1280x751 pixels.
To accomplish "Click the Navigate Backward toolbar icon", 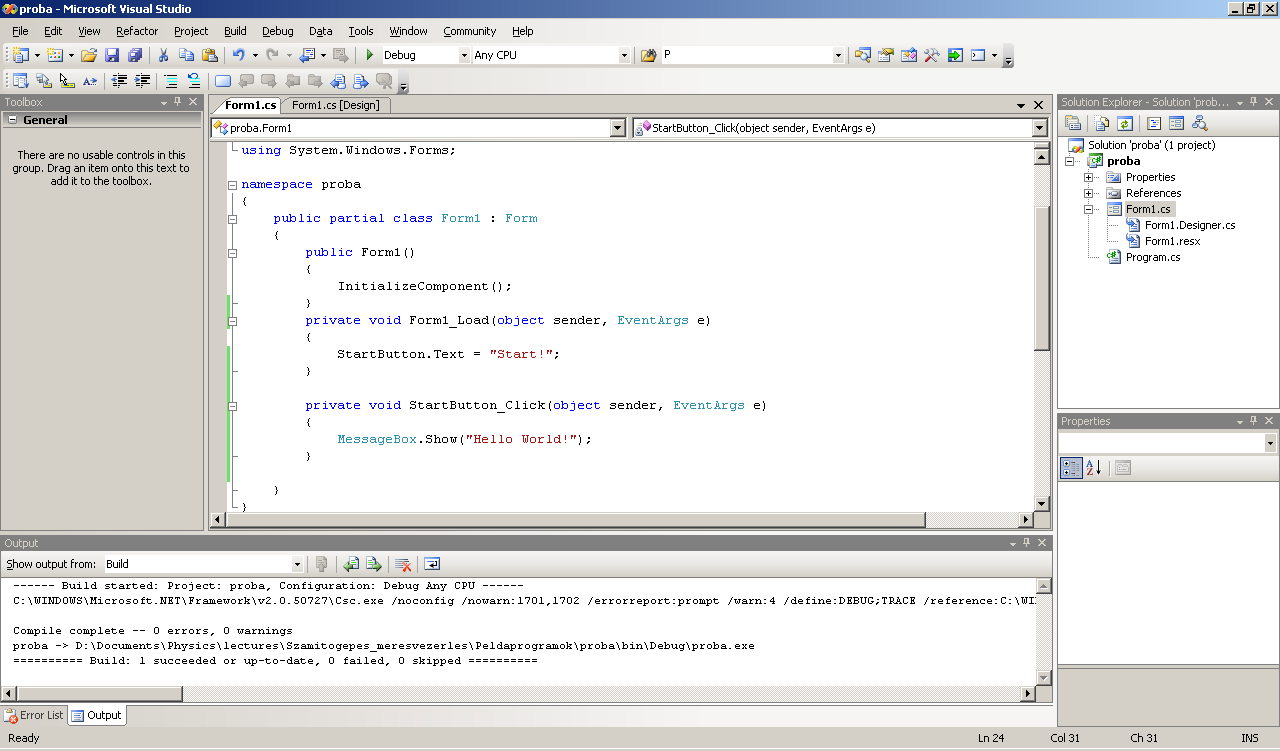I will 308,55.
